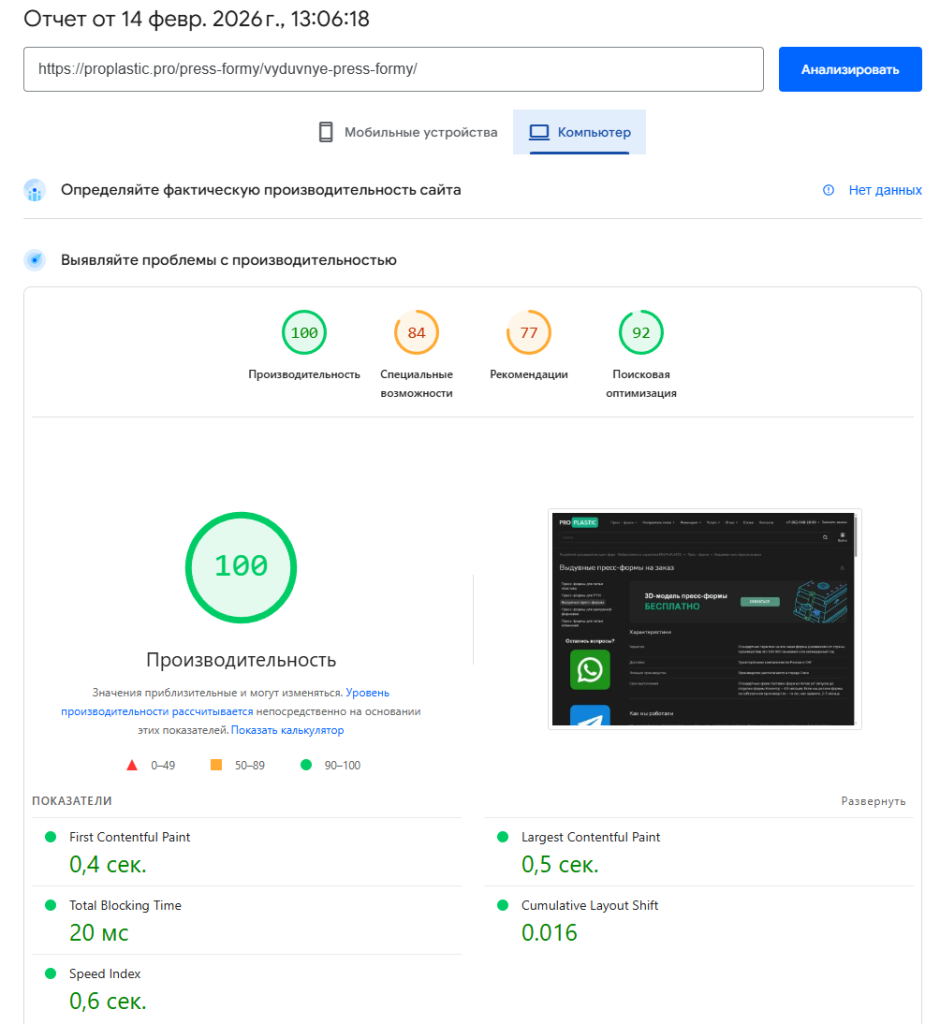Screen dimensions: 925x1024
Task: Click the mobile phone icon beside Мобильные устройства
Action: pyautogui.click(x=326, y=131)
